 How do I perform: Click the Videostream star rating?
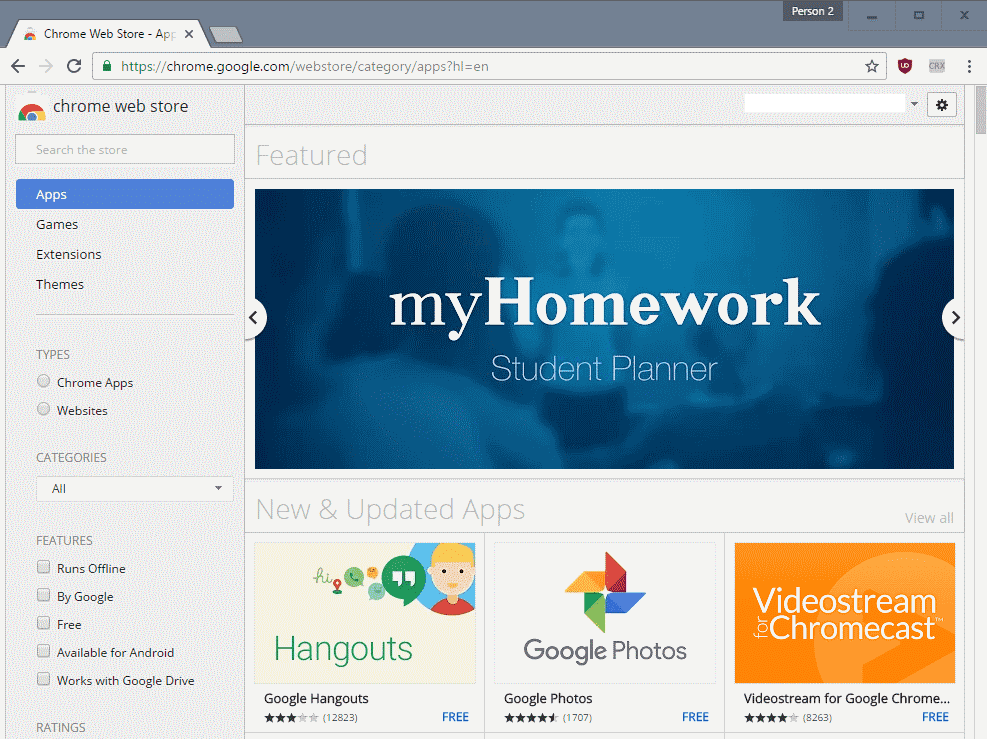[771, 718]
